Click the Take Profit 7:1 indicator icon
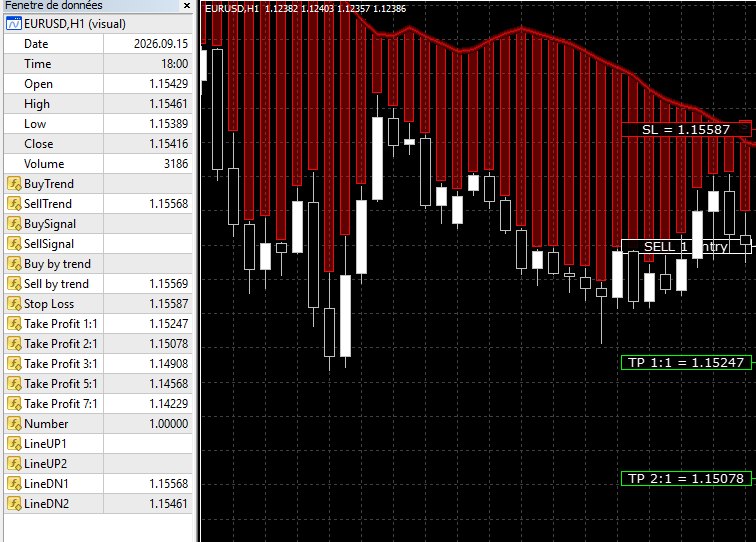This screenshot has height=542, width=756. (x=14, y=404)
